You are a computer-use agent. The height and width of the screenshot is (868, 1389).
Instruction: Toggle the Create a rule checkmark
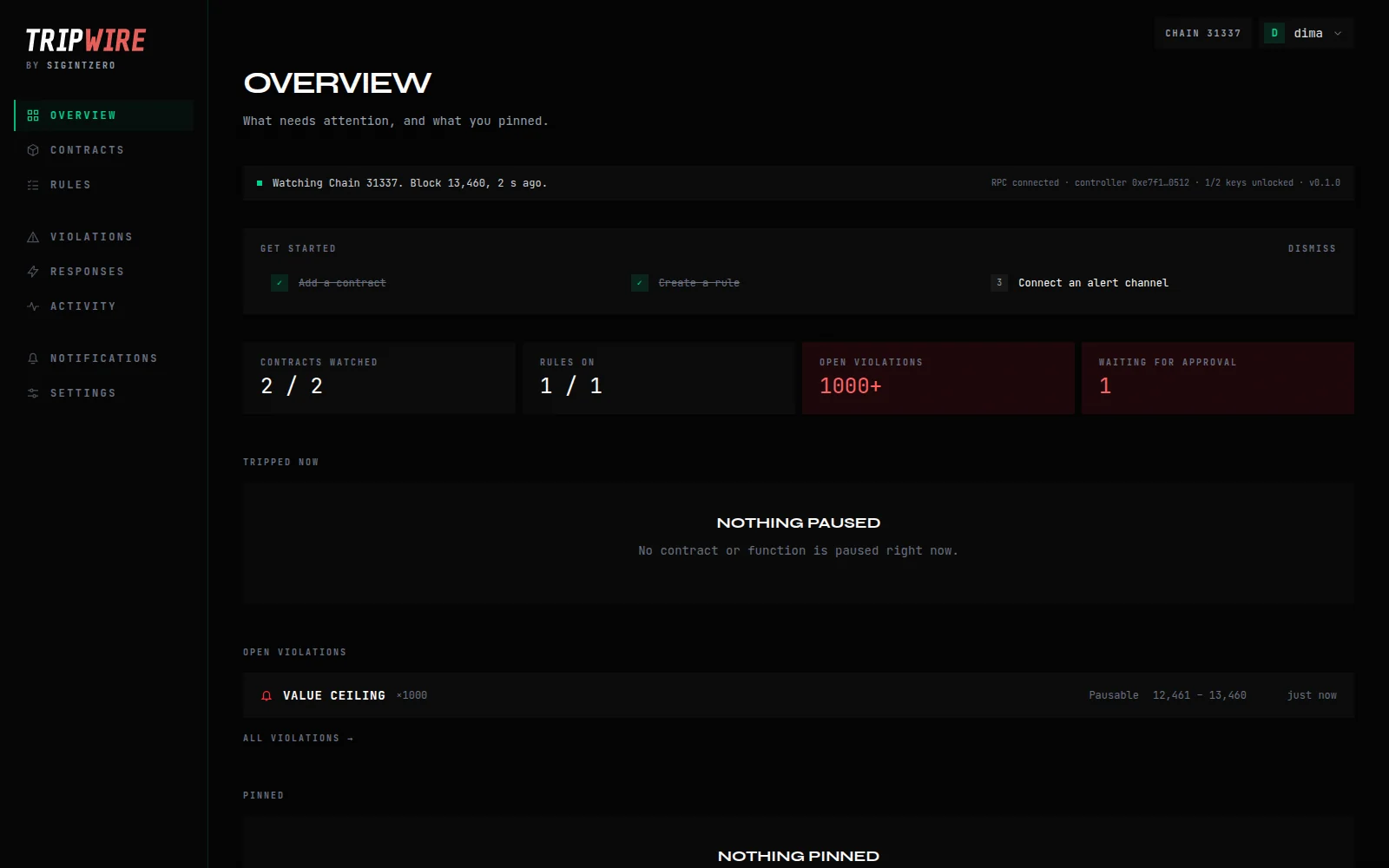[640, 283]
